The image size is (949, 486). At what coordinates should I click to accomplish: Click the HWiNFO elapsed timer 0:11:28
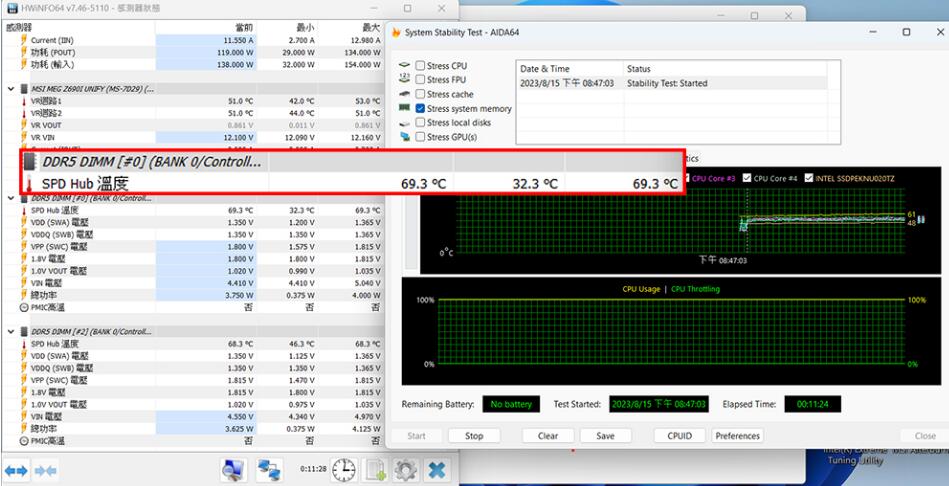(314, 468)
